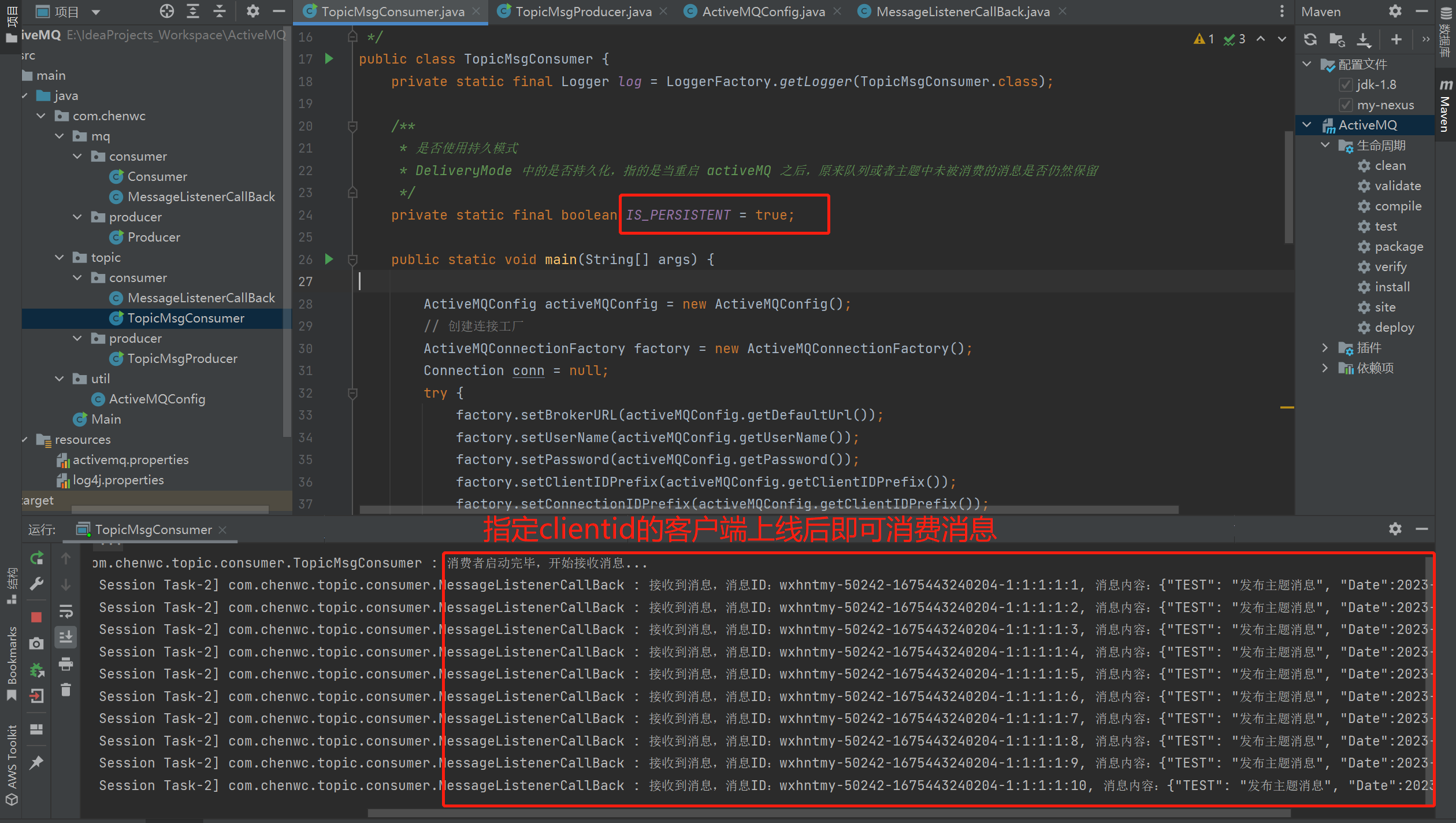The width and height of the screenshot is (1456, 823).
Task: Pin the Run tab
Action: click(36, 763)
